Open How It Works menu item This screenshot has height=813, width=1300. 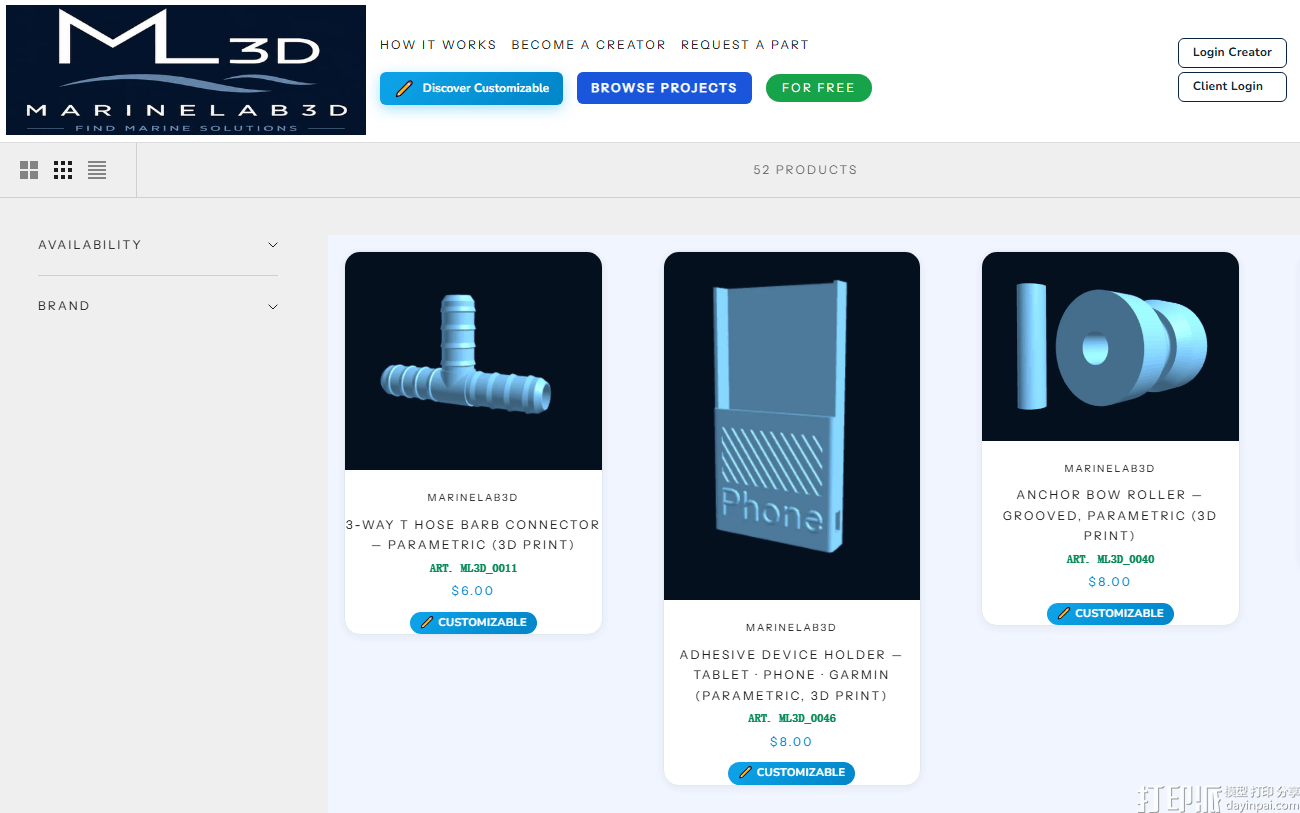click(x=438, y=45)
